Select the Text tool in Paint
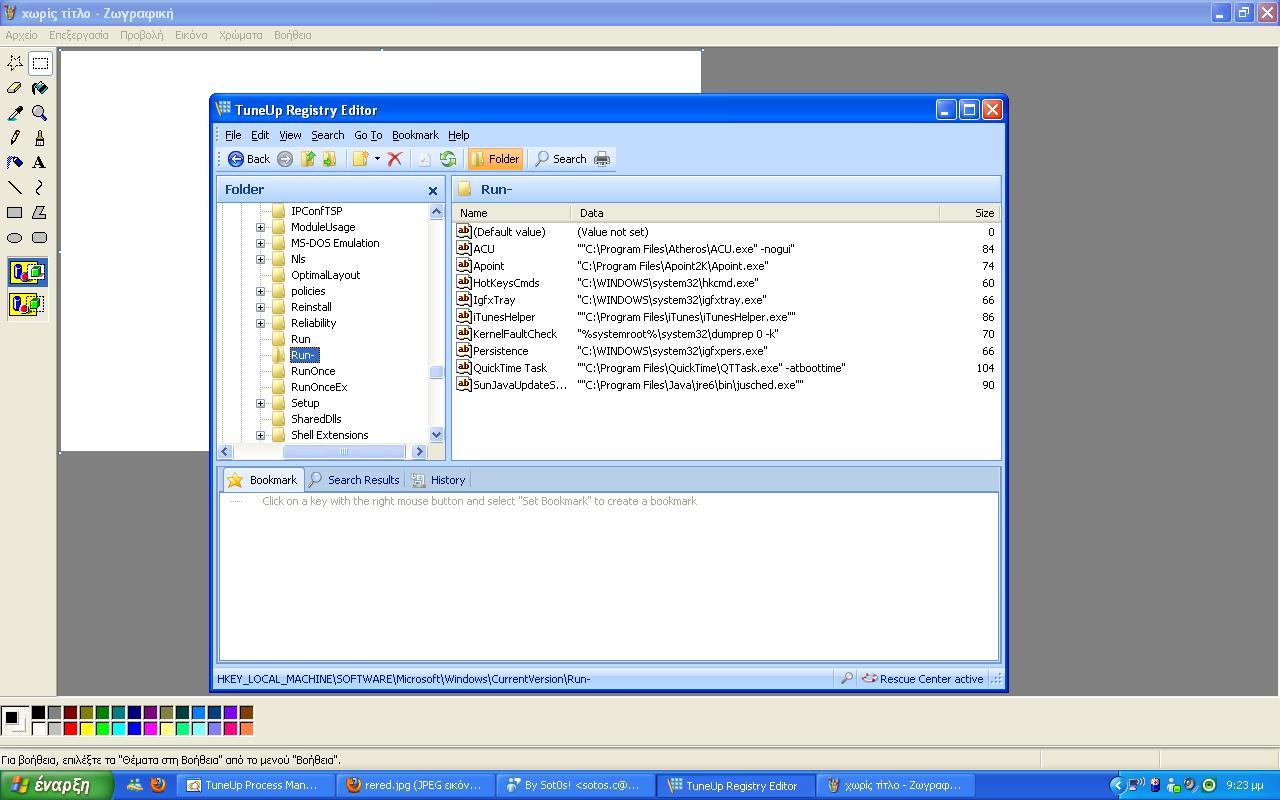Viewport: 1280px width, 800px height. tap(40, 162)
